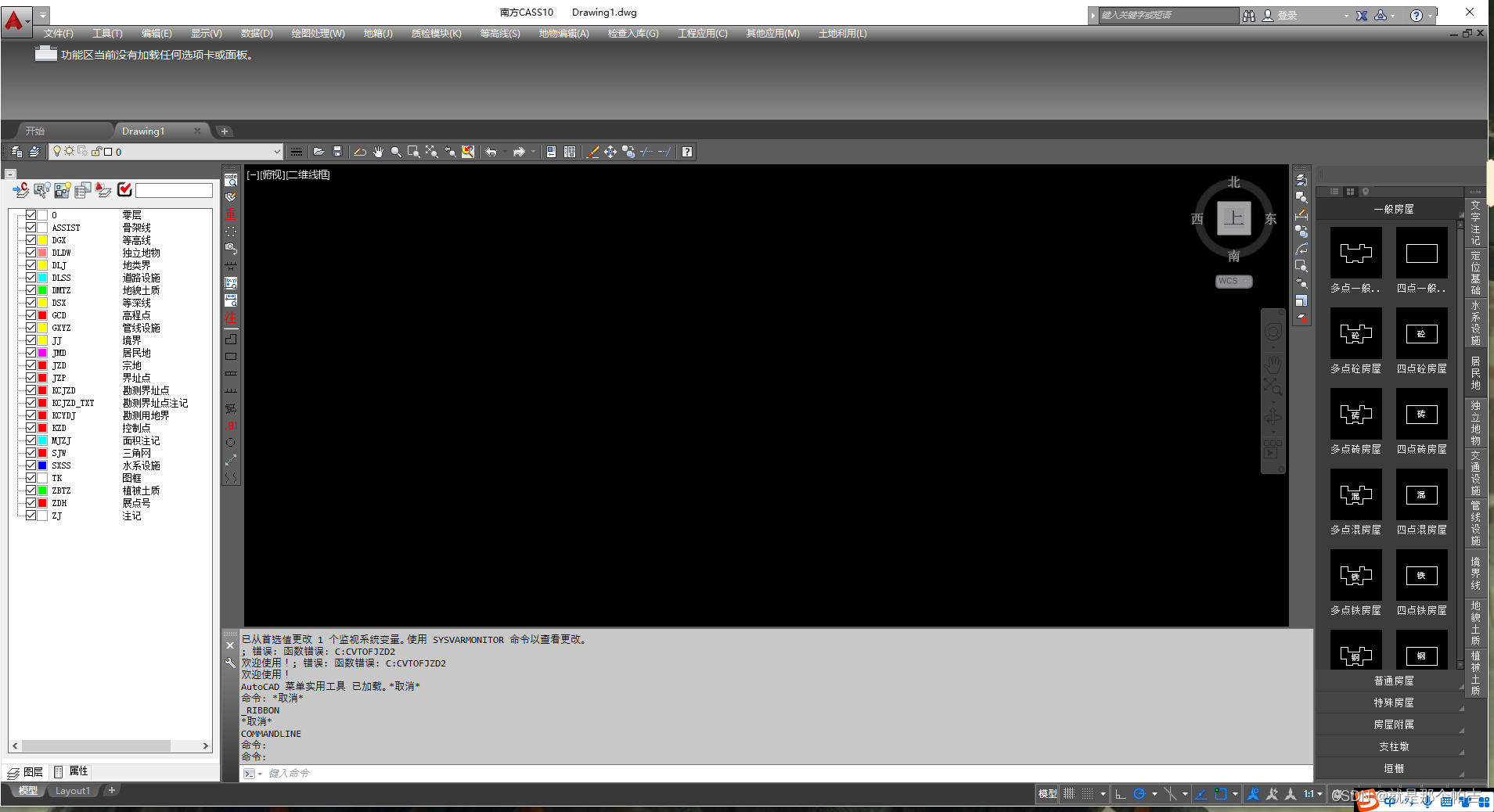The image size is (1494, 812).
Task: Switch to the Layout1 tab
Action: 72,791
